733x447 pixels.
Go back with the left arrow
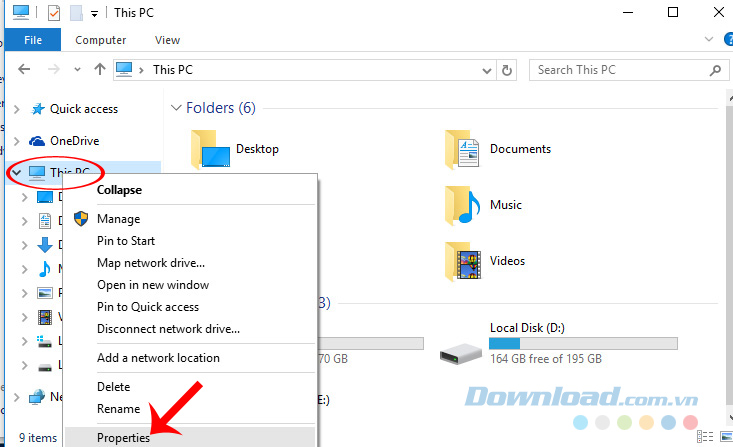point(24,70)
